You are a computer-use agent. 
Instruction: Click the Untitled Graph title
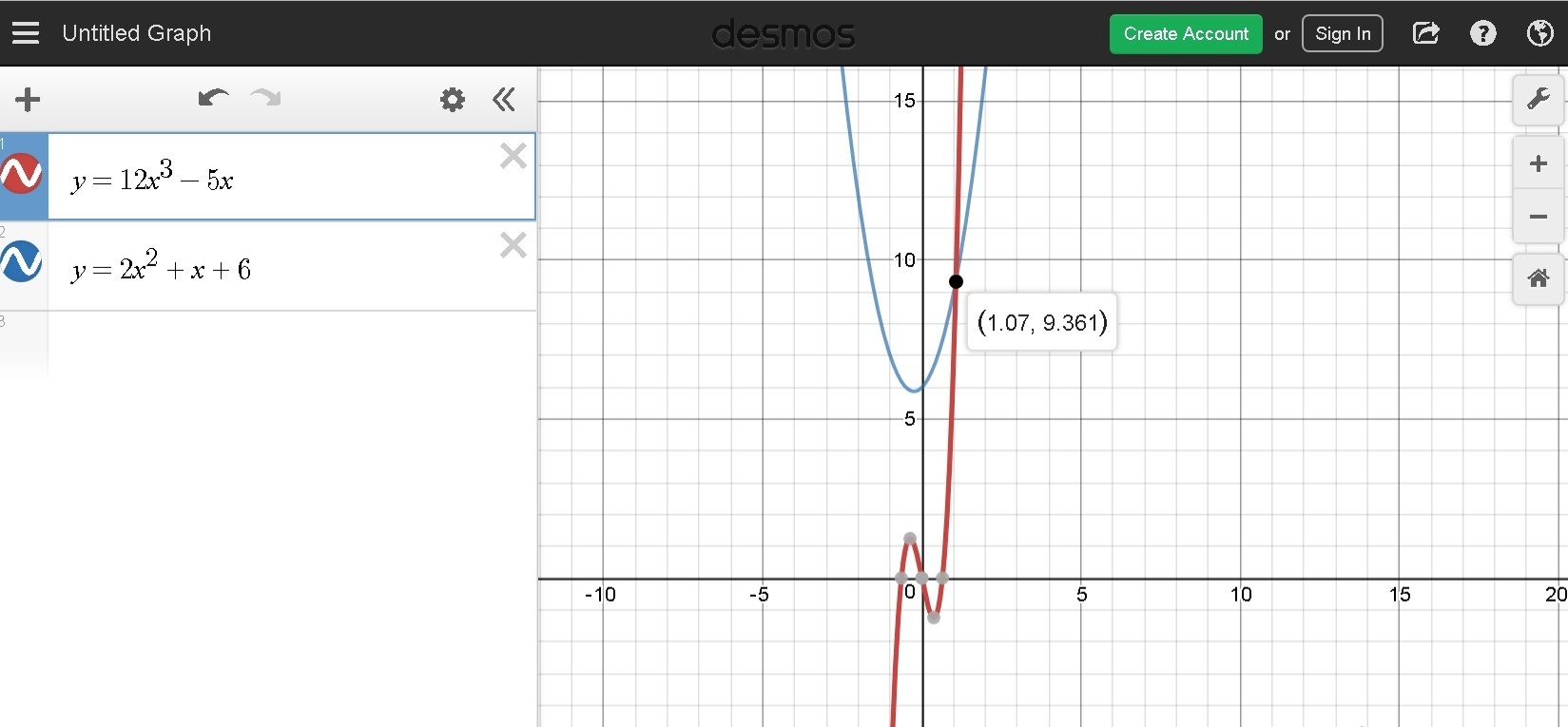click(137, 33)
